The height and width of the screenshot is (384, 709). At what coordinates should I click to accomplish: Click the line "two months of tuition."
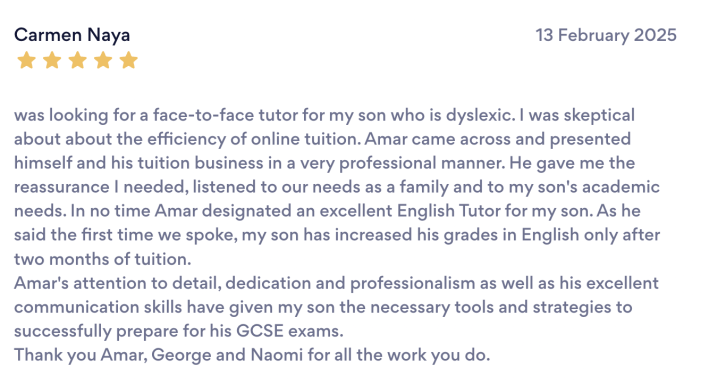103,259
